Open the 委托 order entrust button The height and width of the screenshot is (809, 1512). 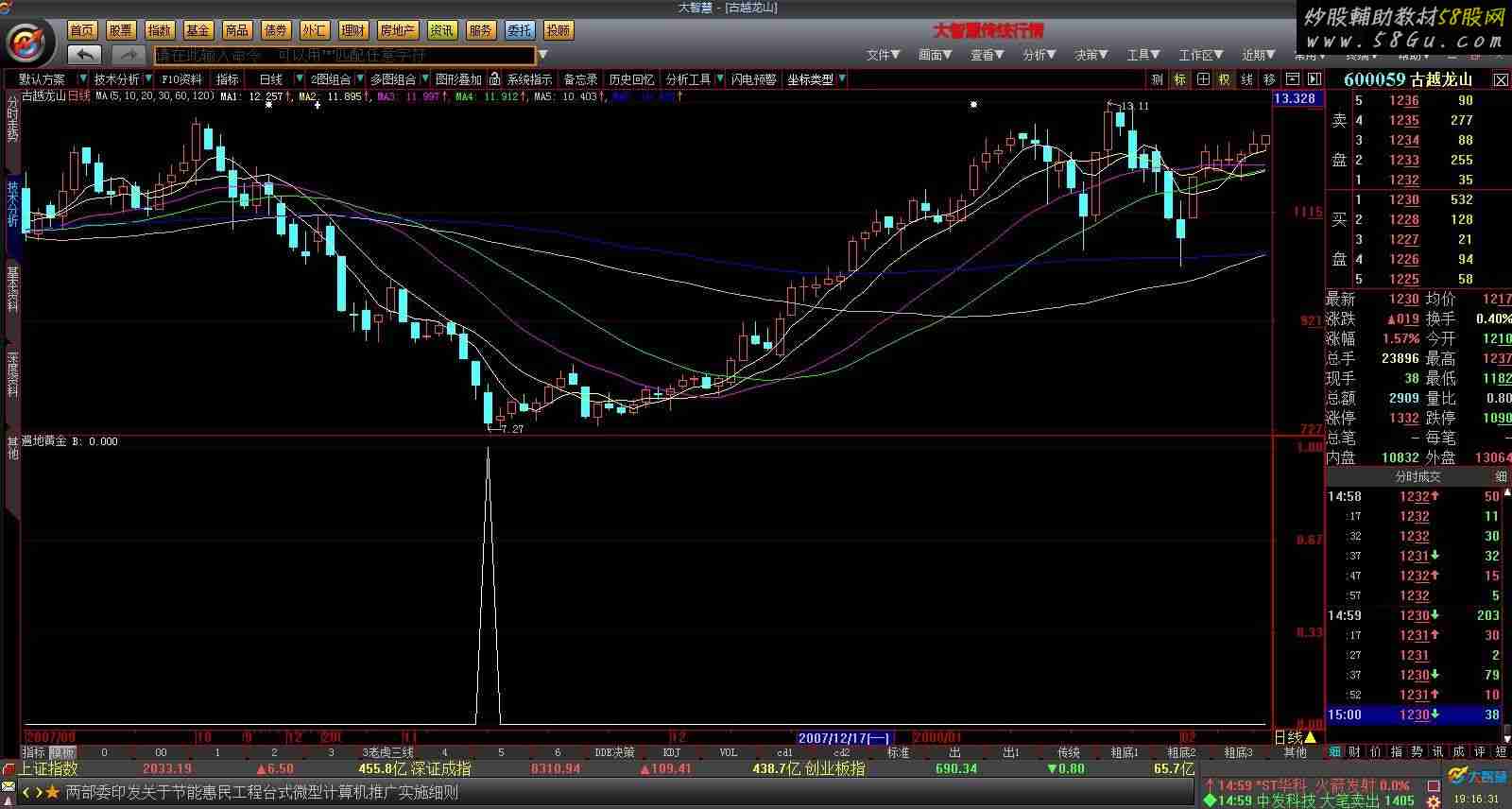(519, 30)
